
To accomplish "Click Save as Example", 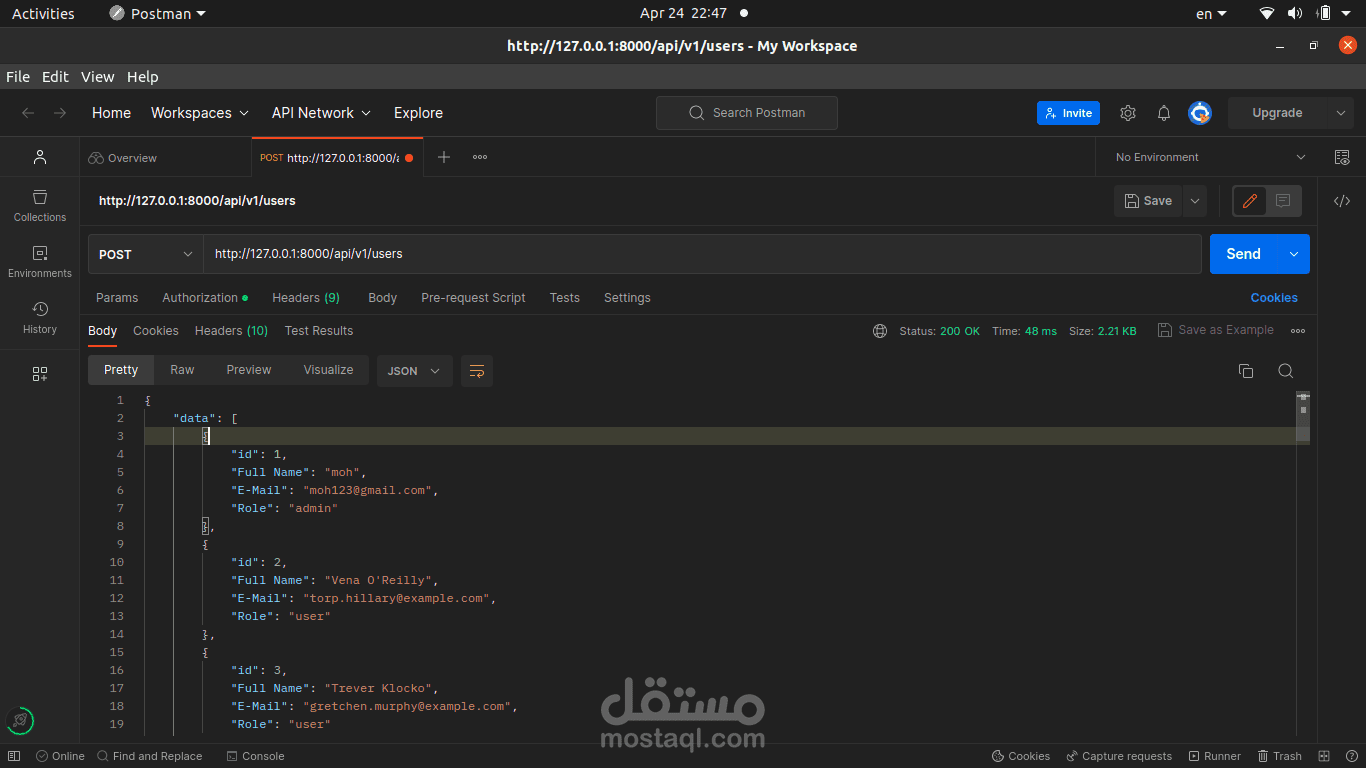I will point(1216,330).
